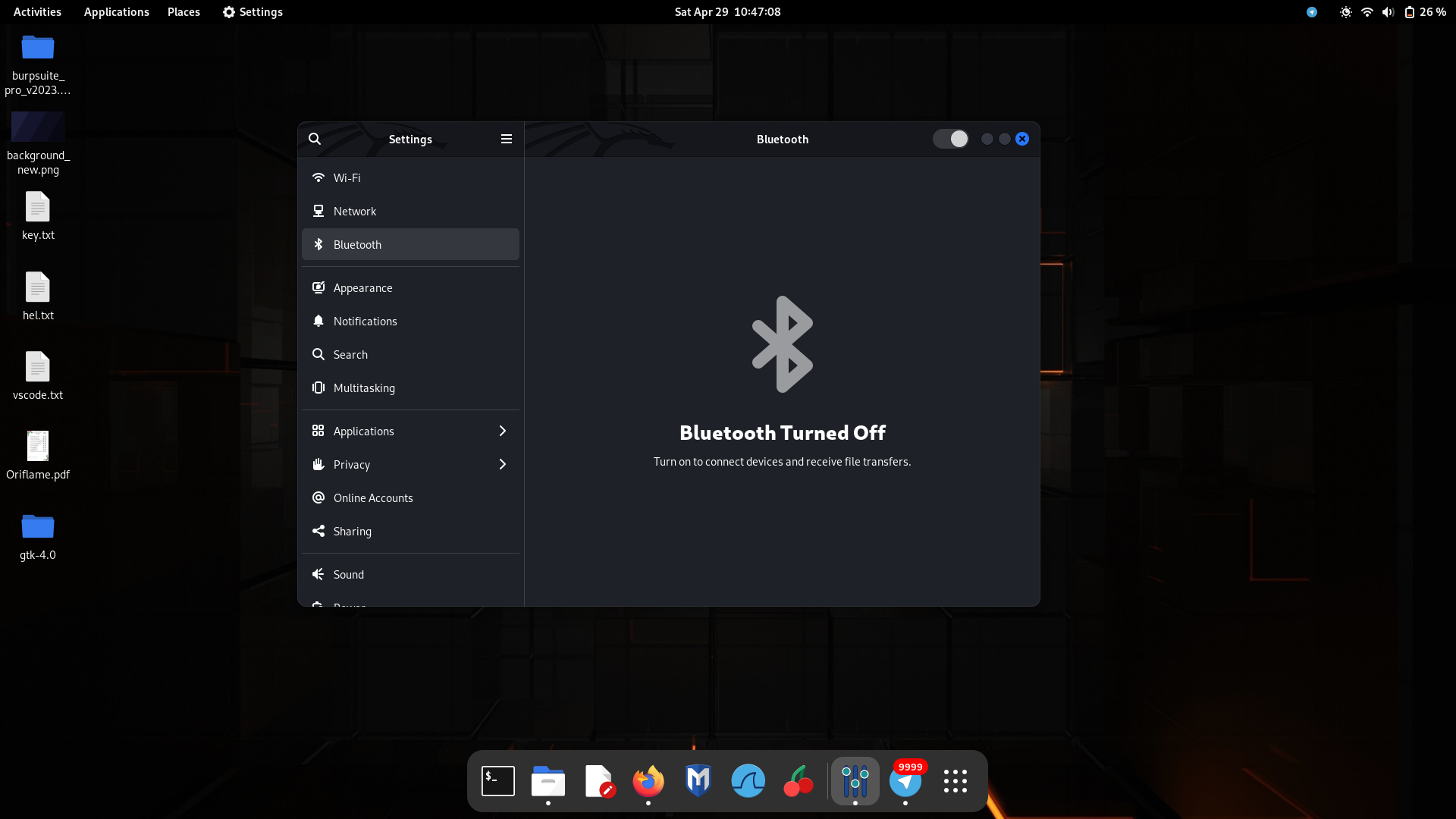Image resolution: width=1456 pixels, height=819 pixels.
Task: Click the search icon in Settings header
Action: coord(315,139)
